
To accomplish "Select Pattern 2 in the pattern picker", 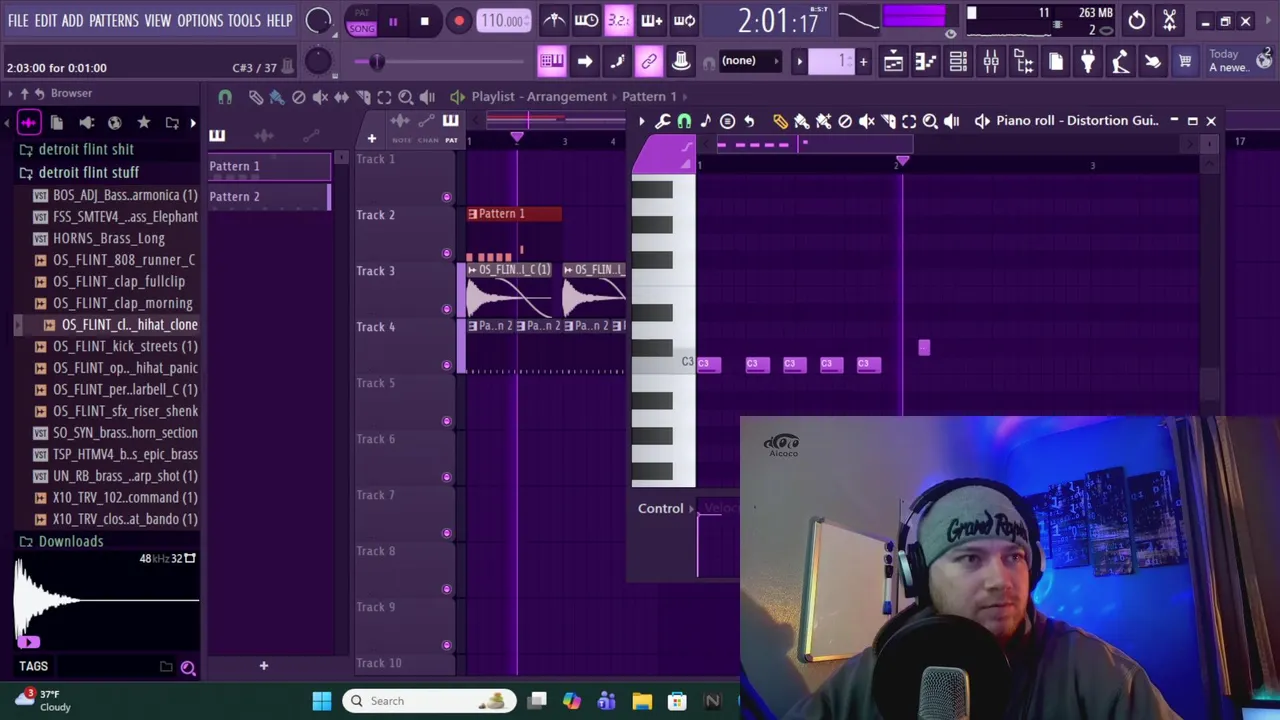I will (268, 196).
